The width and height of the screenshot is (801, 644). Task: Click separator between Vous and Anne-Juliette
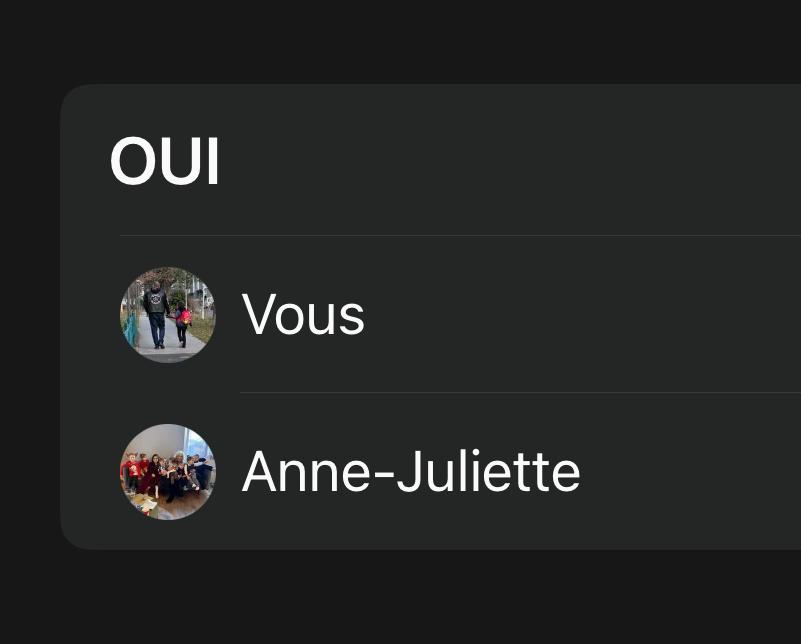[520, 393]
